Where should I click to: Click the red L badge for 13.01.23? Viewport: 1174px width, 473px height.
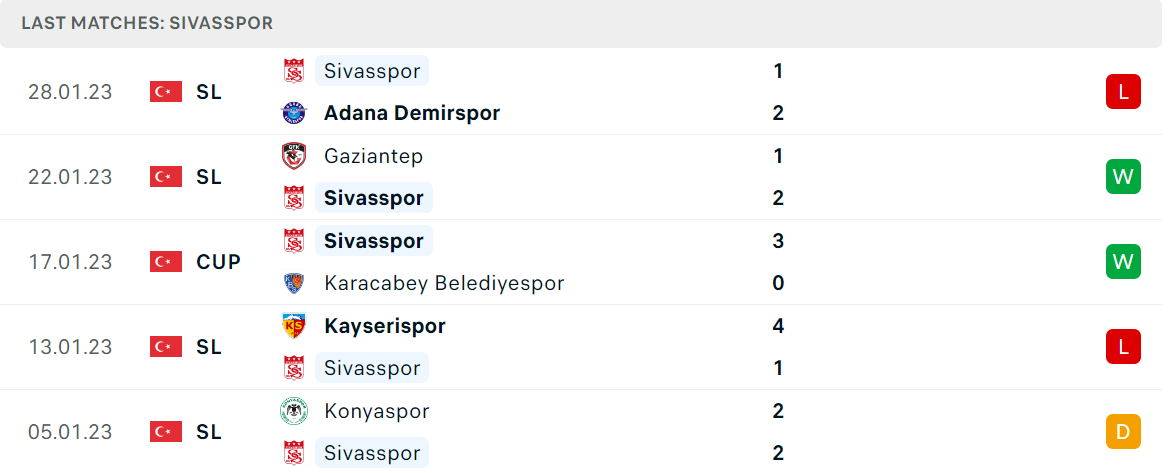pyautogui.click(x=1123, y=347)
